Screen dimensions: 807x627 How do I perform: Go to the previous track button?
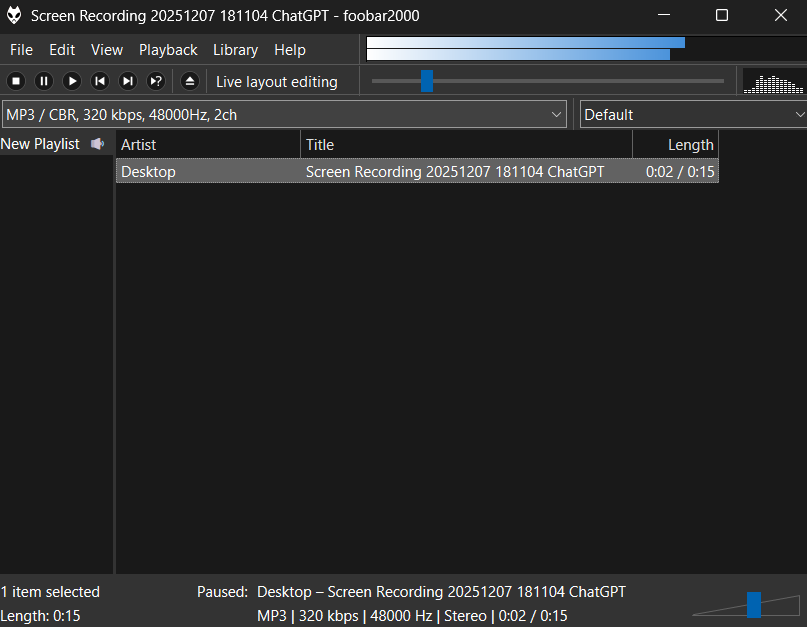pos(100,81)
